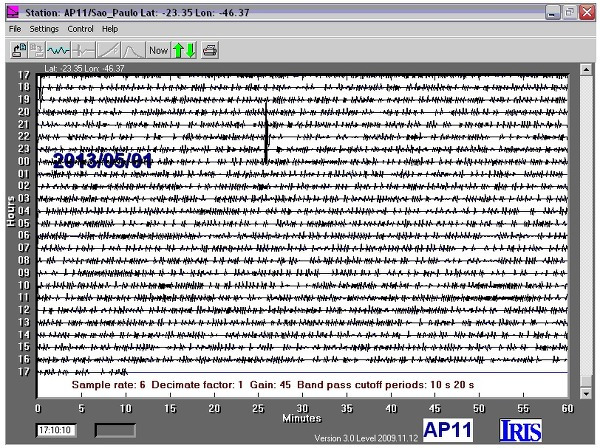Screen dimensions: 600x448
Task: Open the Help menu
Action: point(110,29)
